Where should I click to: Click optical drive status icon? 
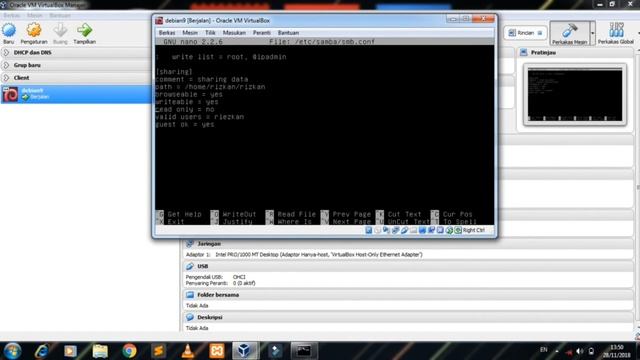pyautogui.click(x=378, y=230)
